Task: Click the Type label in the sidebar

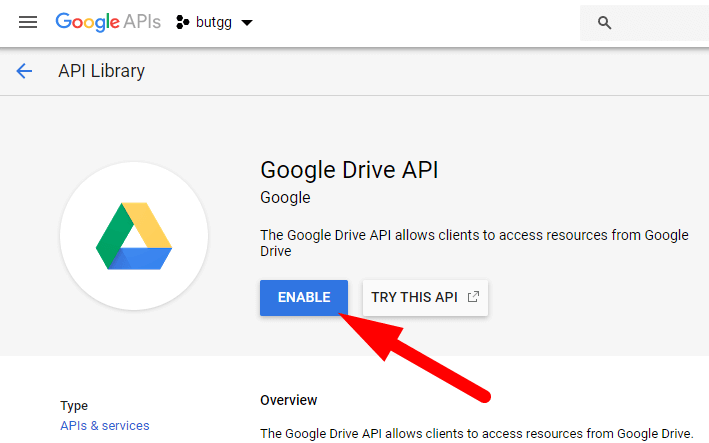Action: (x=74, y=406)
